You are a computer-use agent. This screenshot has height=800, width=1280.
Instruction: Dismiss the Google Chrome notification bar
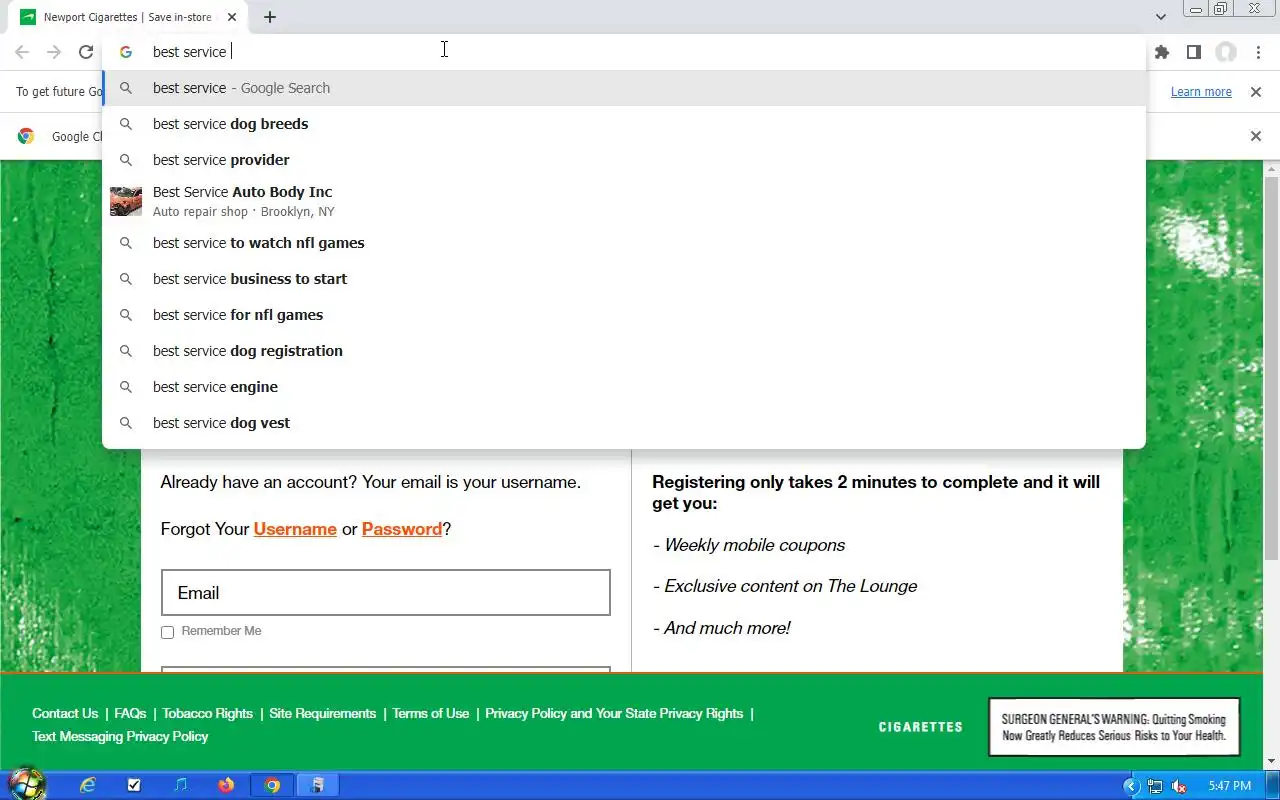[1256, 136]
